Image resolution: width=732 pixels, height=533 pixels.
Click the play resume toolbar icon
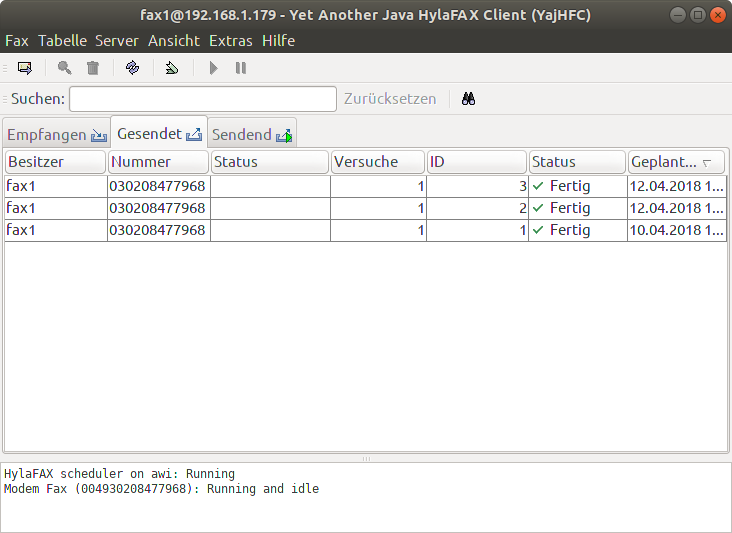(213, 68)
